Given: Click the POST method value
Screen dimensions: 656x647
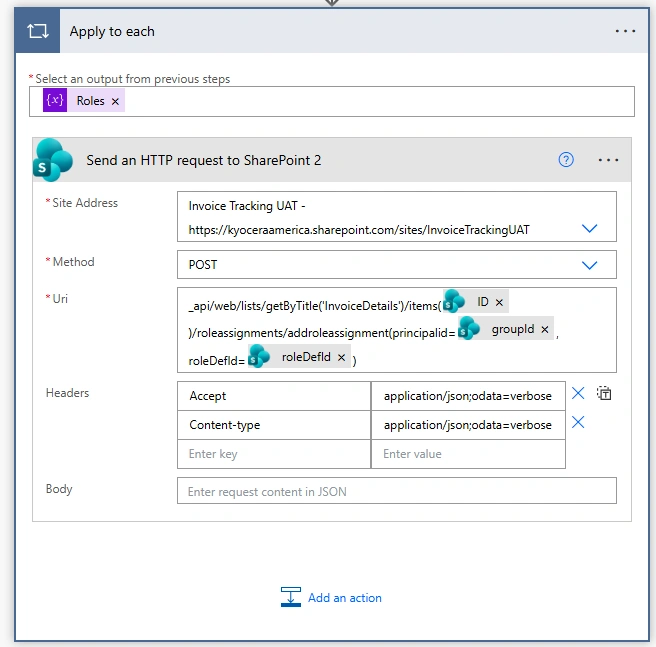Looking at the screenshot, I should [x=203, y=265].
